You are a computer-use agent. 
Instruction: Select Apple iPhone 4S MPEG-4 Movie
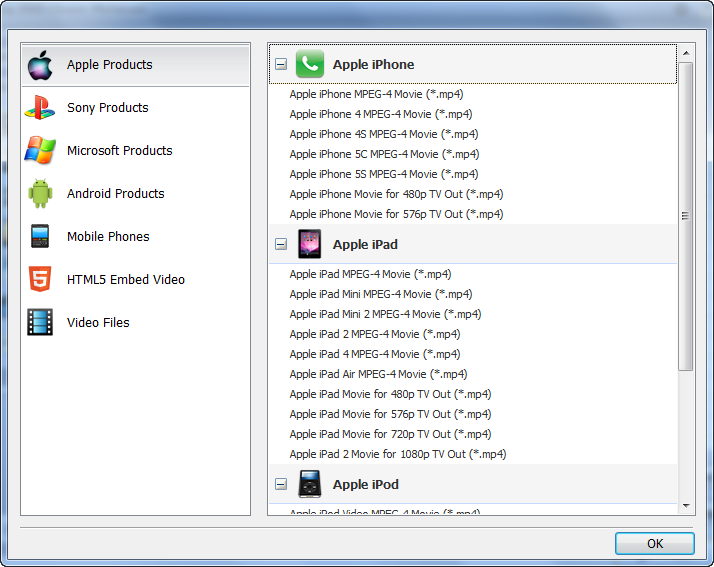pos(384,134)
